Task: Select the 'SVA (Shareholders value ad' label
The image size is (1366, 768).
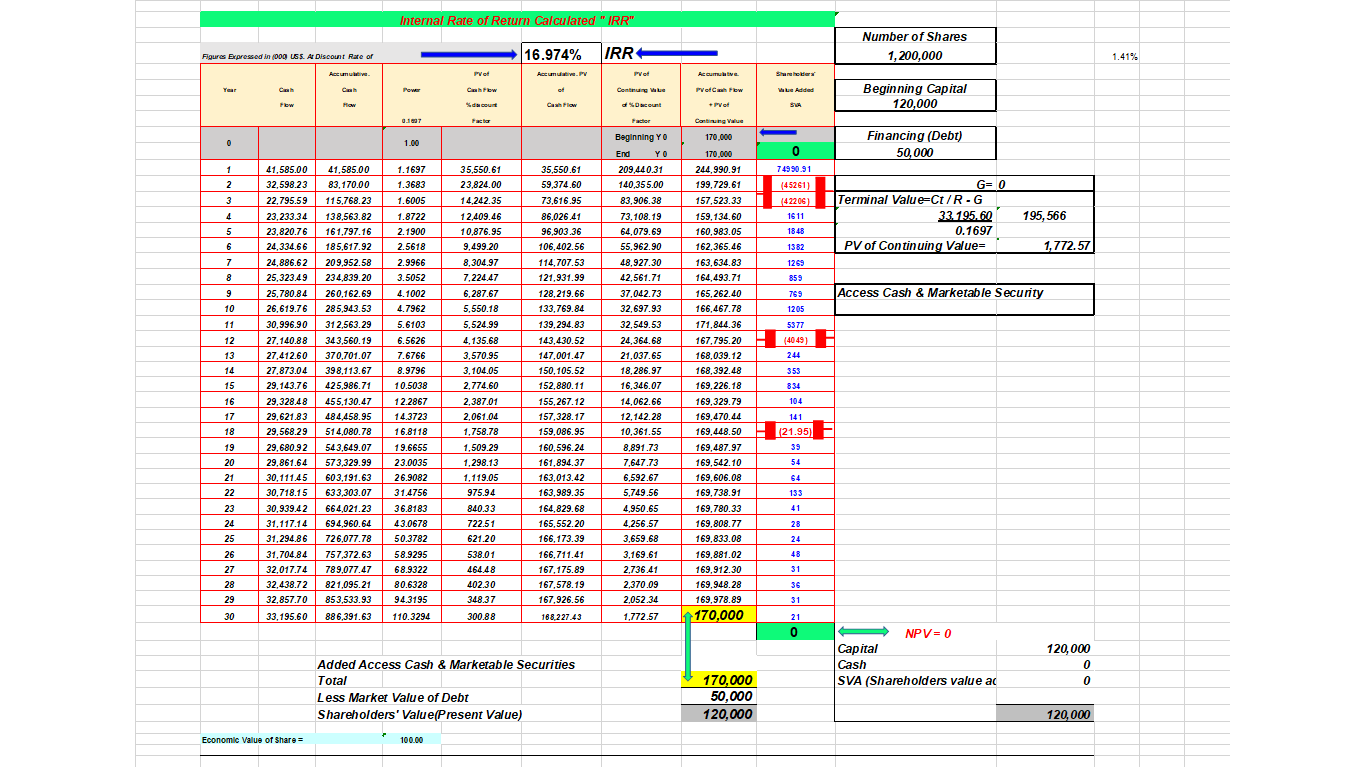Action: coord(916,681)
